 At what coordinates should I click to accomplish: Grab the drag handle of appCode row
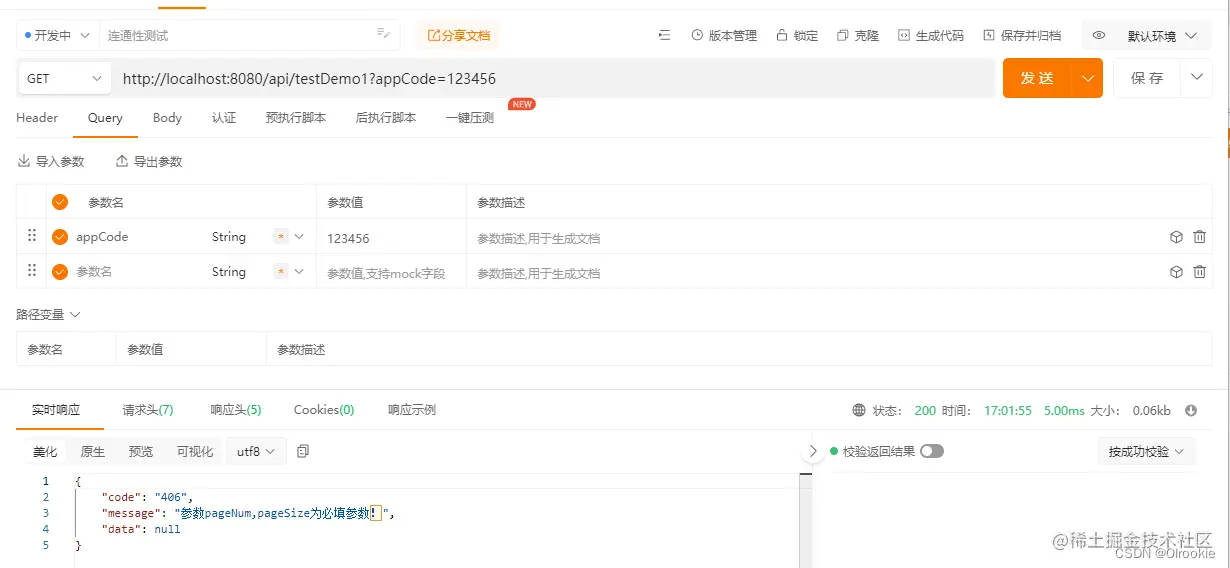(31, 236)
